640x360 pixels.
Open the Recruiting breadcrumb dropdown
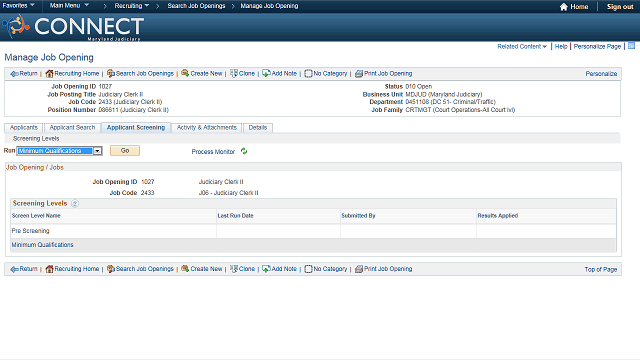coord(131,6)
